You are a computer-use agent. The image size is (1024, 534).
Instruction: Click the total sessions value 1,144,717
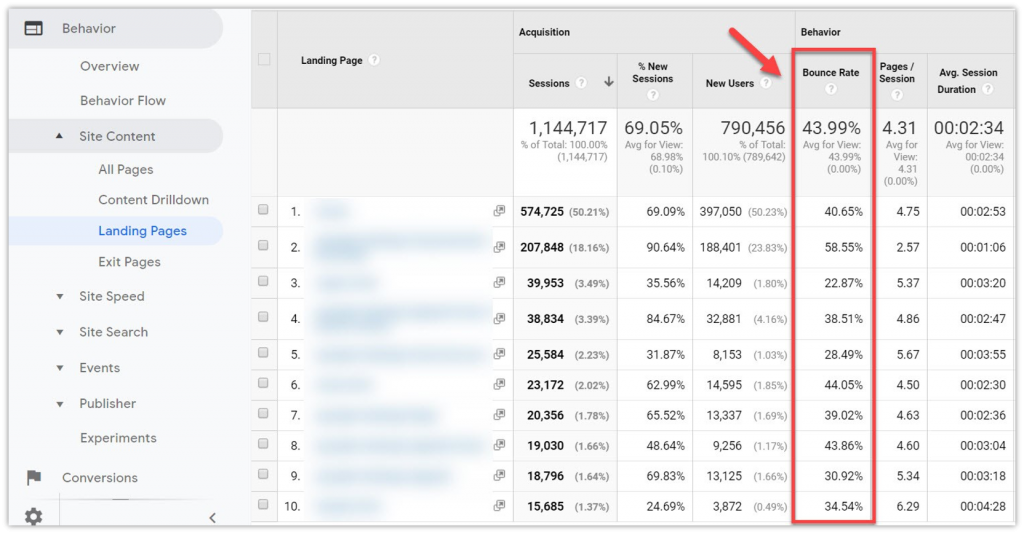click(568, 128)
